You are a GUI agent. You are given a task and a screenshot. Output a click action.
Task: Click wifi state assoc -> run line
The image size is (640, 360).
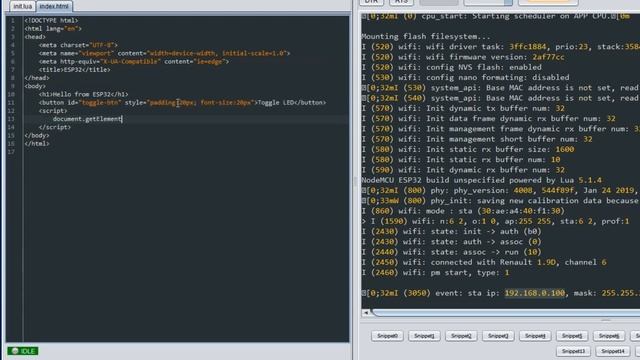(451, 252)
